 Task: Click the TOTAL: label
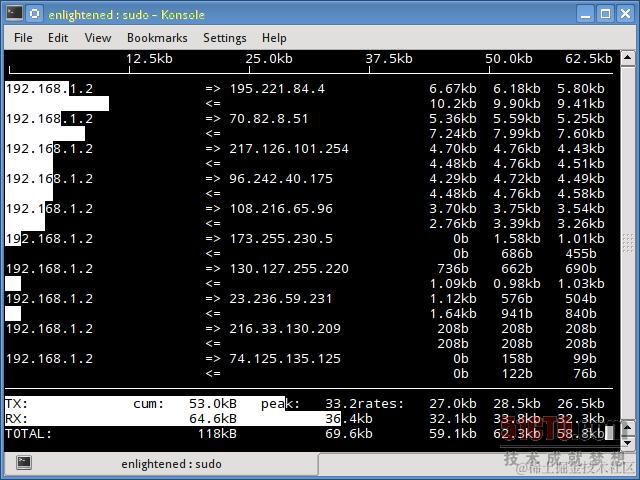click(29, 433)
